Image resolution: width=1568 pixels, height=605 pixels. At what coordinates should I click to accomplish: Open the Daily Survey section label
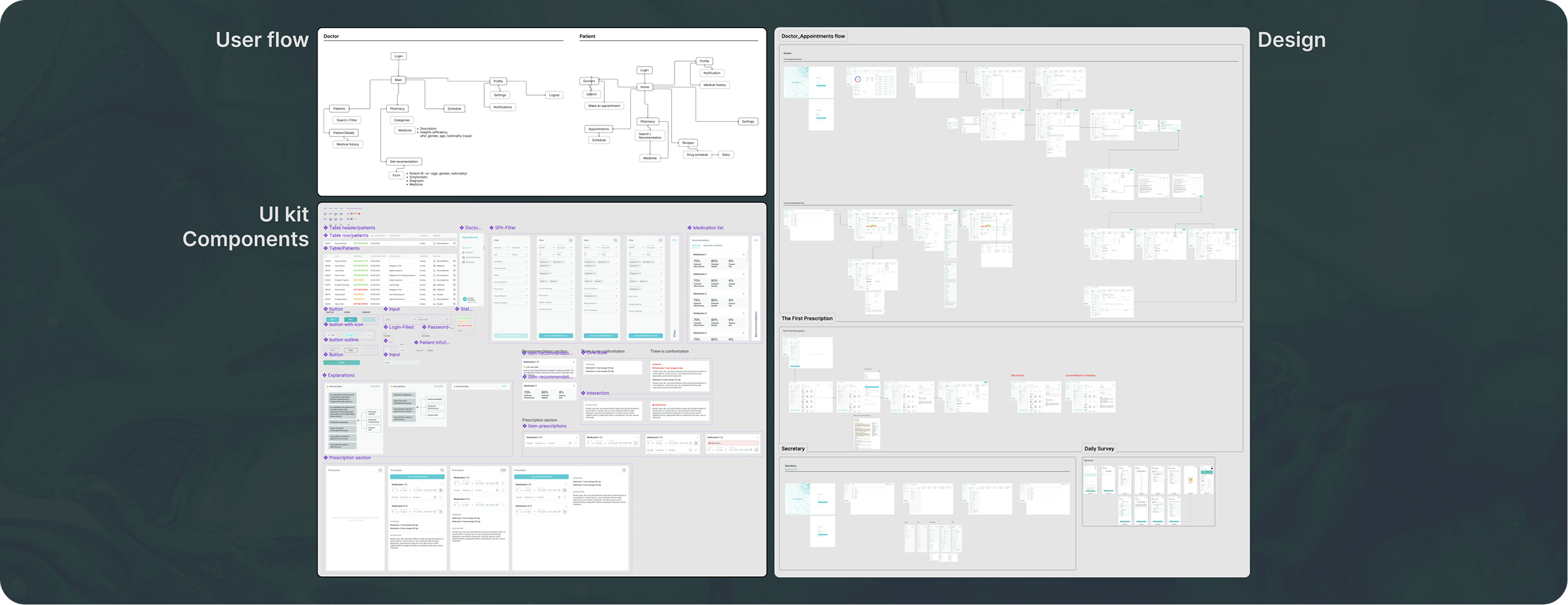1099,449
